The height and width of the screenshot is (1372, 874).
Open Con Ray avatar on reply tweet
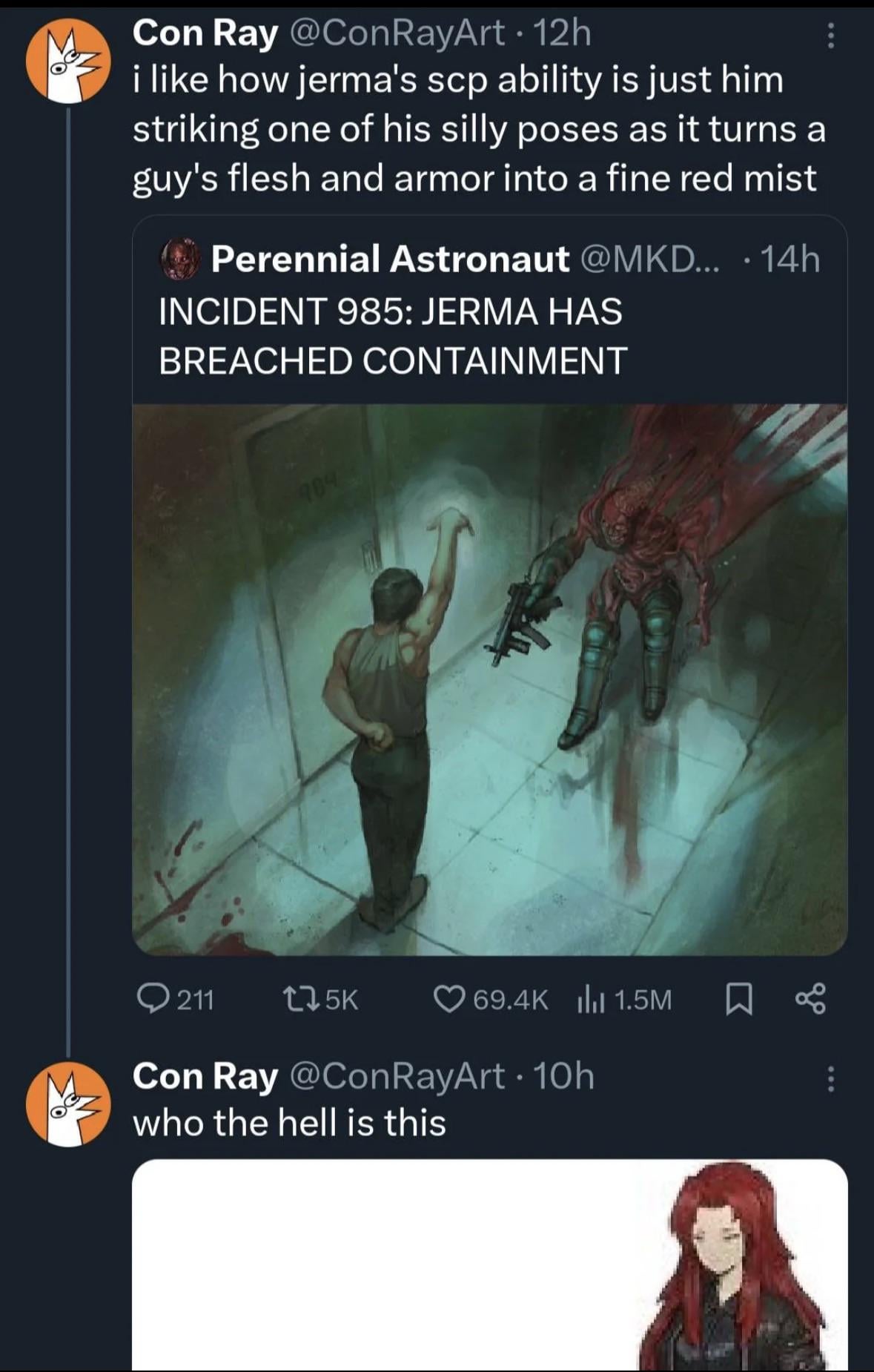pyautogui.click(x=68, y=1104)
